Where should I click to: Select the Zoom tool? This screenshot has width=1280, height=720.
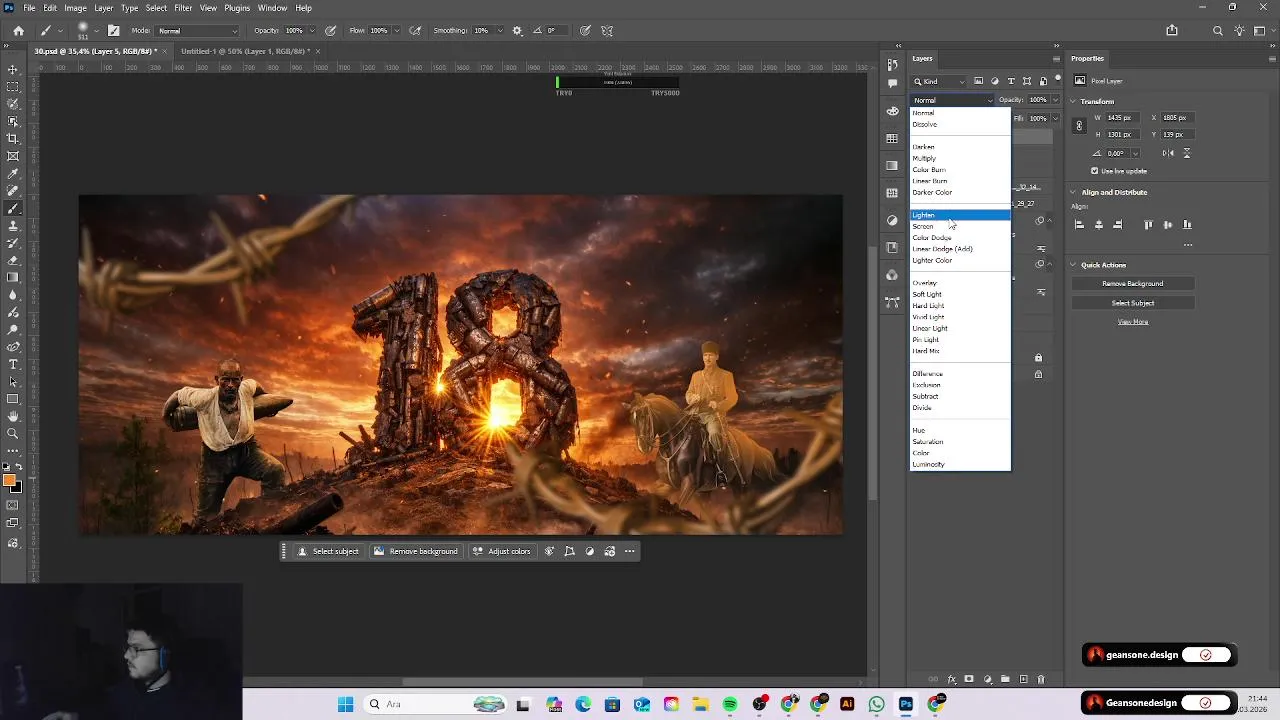(13, 433)
